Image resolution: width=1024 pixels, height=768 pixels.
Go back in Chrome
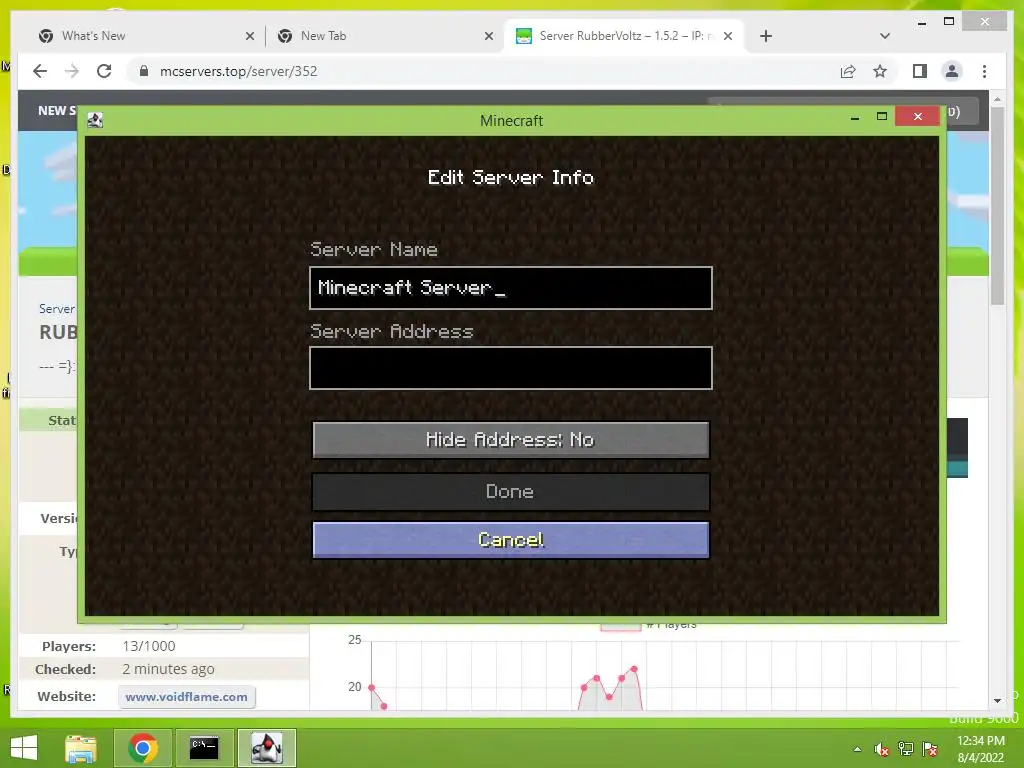tap(40, 71)
